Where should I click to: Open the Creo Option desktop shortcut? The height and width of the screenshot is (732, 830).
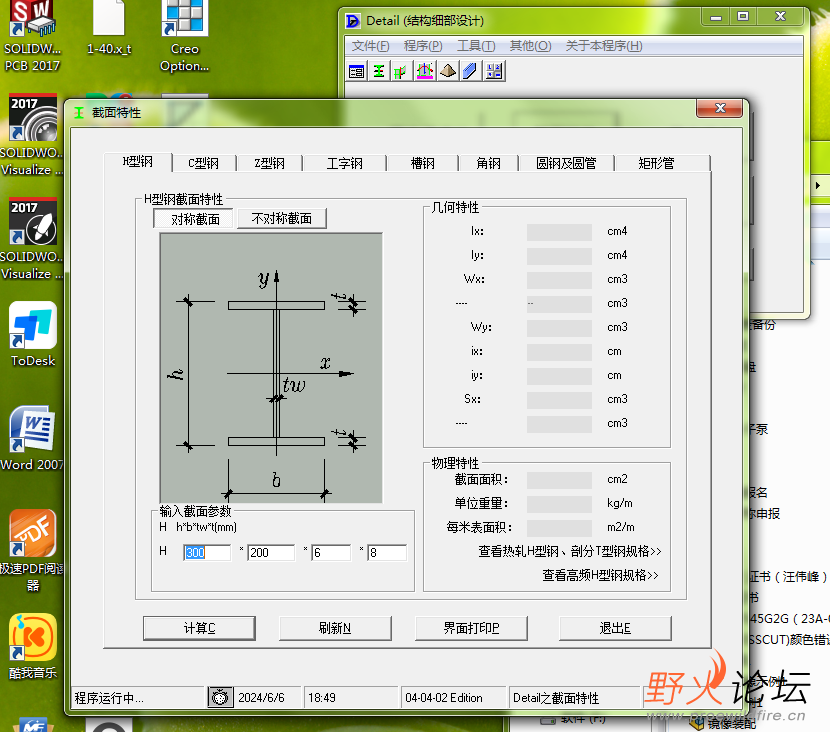tap(184, 36)
